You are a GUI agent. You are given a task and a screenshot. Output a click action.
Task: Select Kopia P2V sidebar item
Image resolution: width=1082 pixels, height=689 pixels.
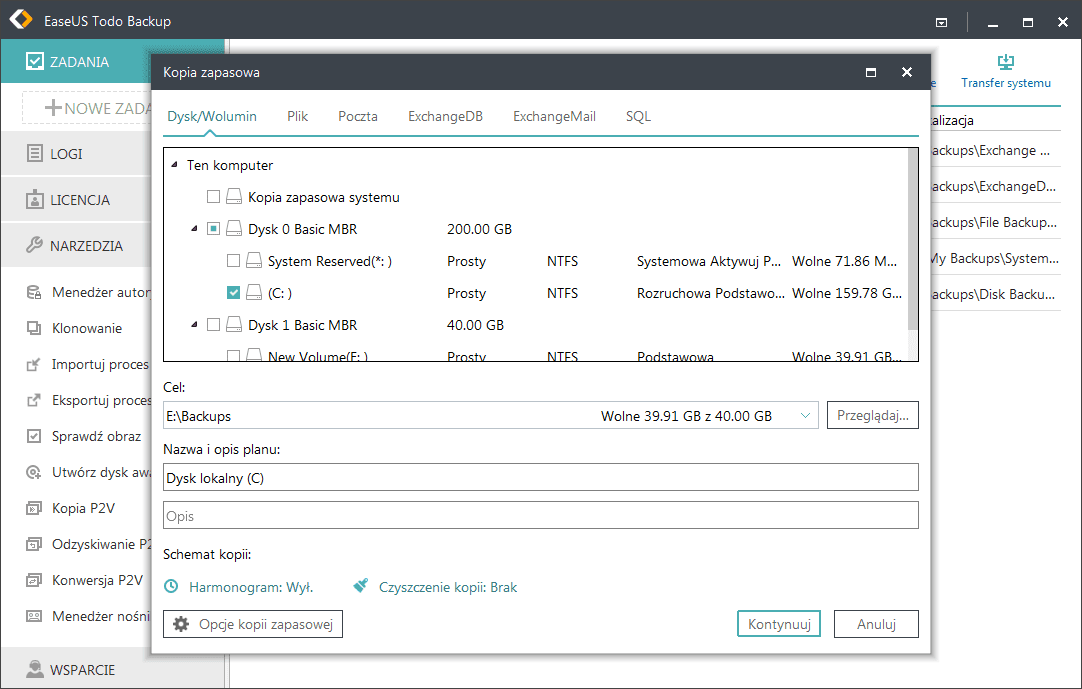tap(82, 508)
